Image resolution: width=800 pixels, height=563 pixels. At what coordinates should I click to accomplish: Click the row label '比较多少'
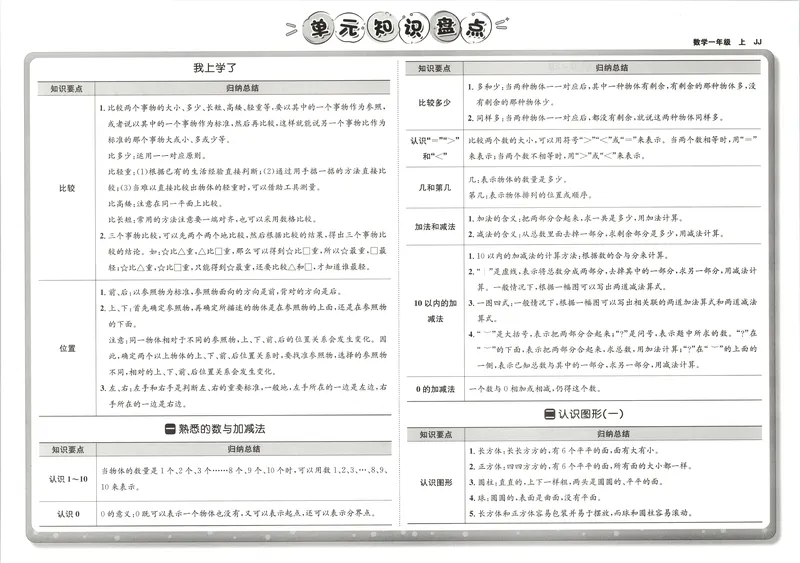(434, 103)
